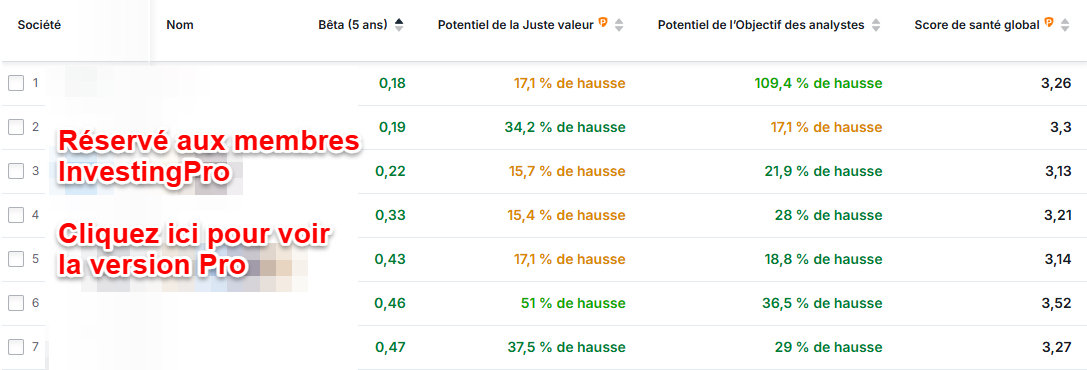Enable the checkbox for row 6
Viewport: 1087px width, 370px height.
point(16,303)
